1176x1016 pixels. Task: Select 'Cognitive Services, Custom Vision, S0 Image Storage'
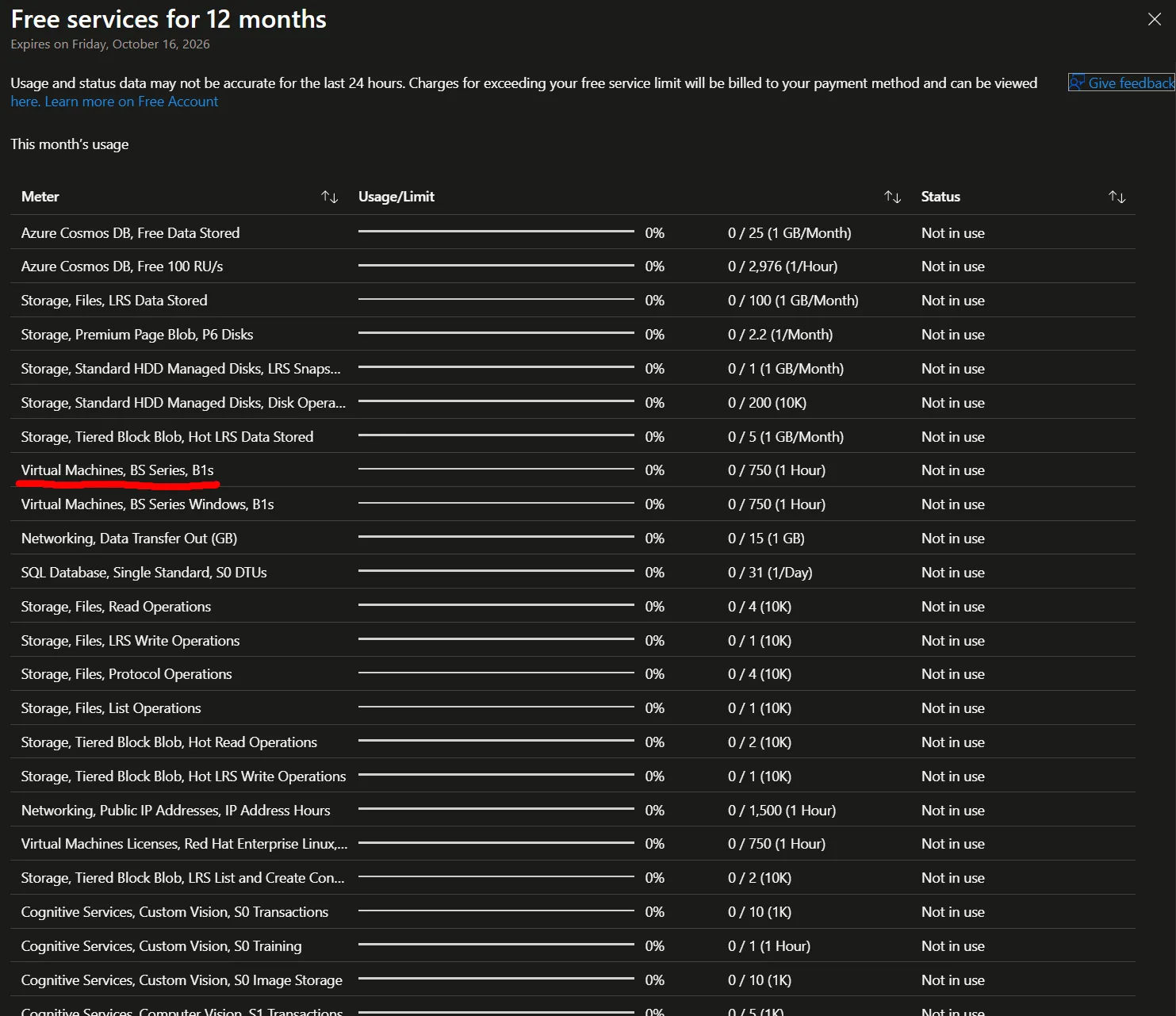pyautogui.click(x=182, y=980)
